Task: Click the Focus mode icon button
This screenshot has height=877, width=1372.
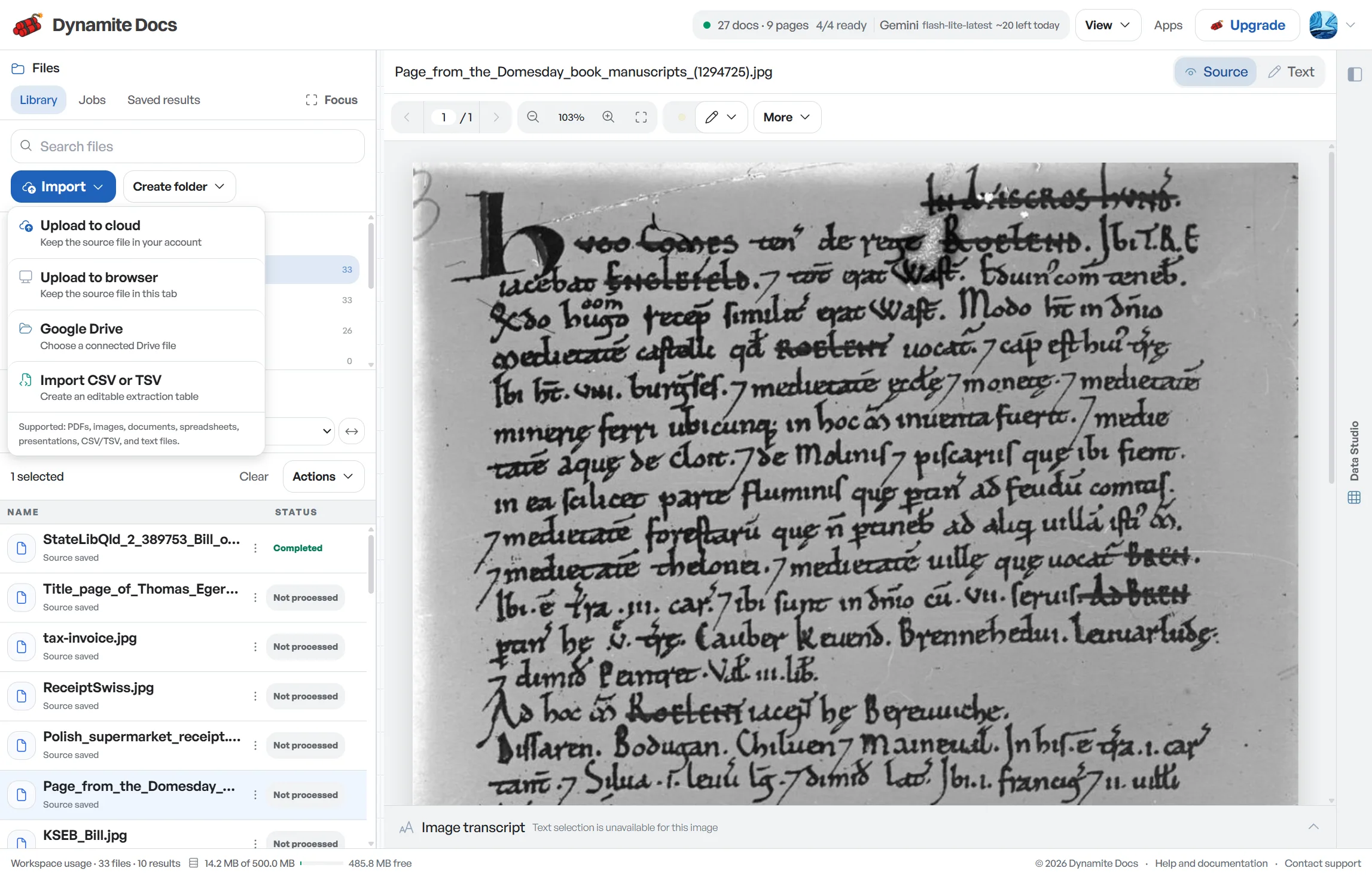Action: pos(331,100)
